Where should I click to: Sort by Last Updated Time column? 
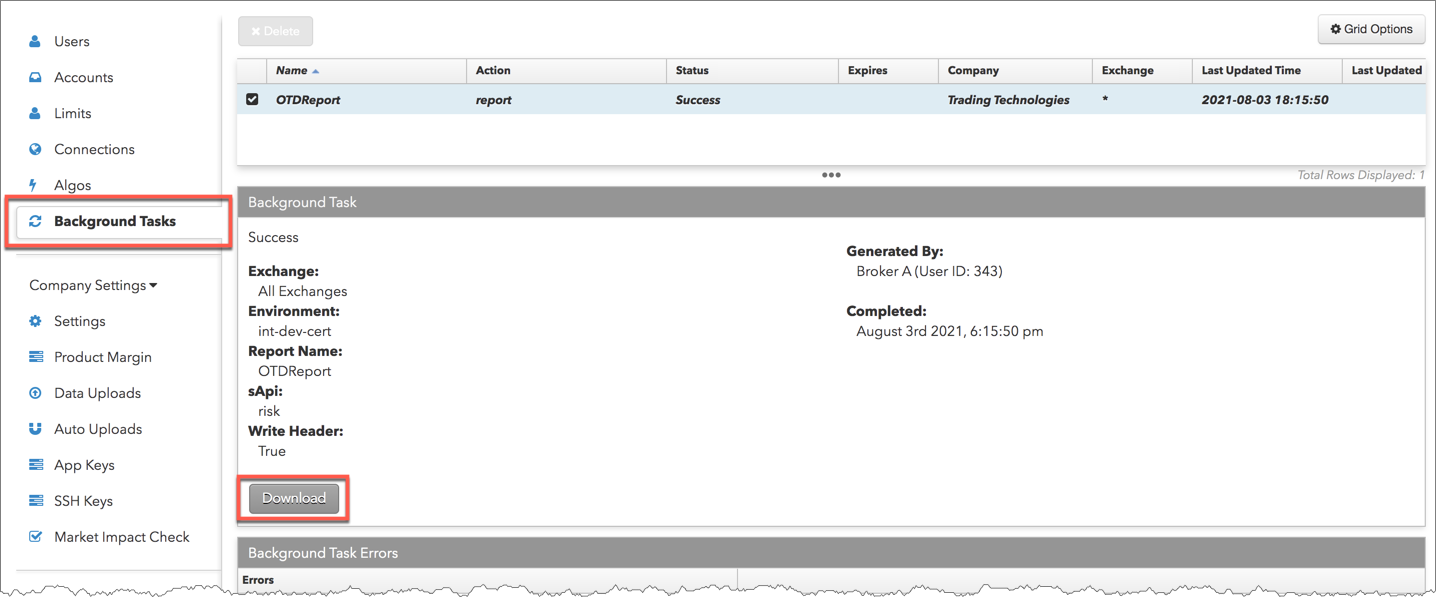coord(1250,71)
